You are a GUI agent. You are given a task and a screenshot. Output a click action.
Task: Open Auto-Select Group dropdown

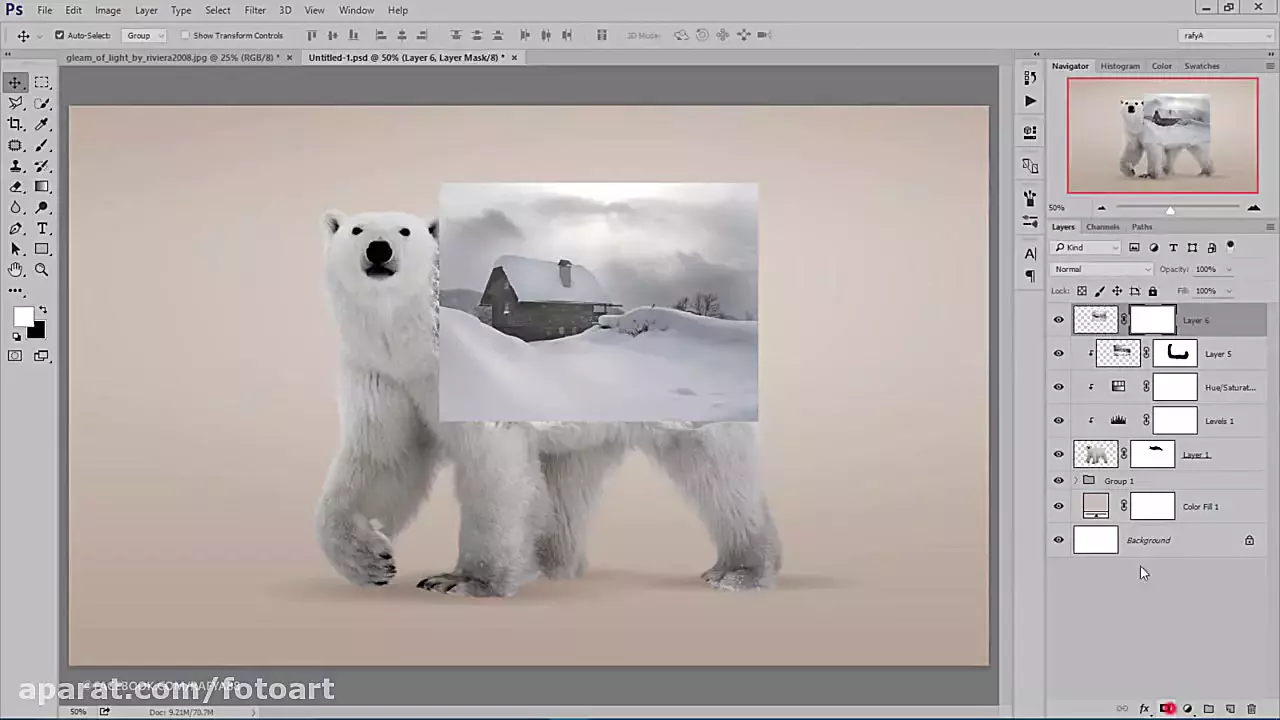[x=144, y=35]
